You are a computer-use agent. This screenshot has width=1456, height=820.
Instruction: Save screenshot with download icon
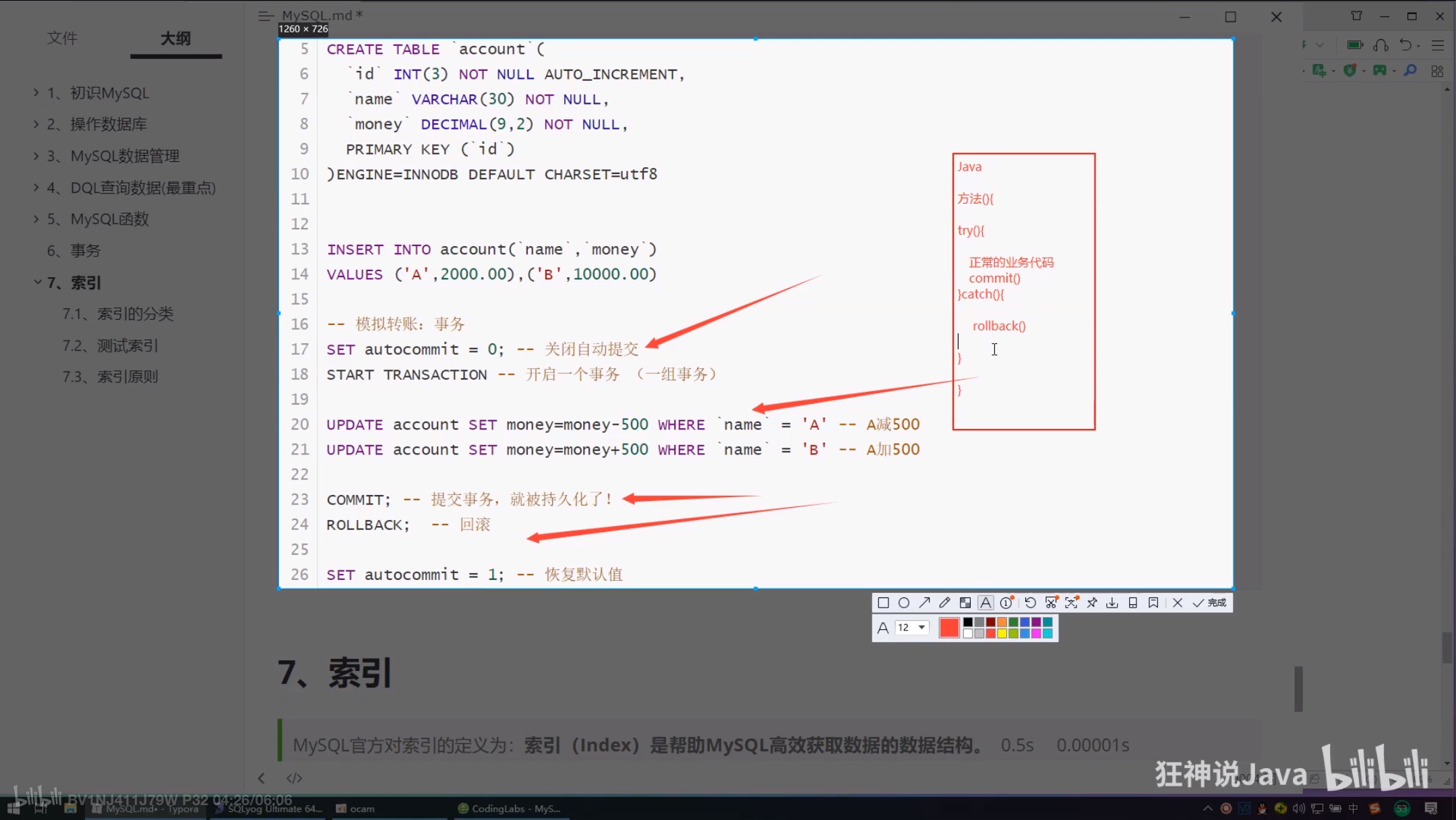(x=1112, y=603)
